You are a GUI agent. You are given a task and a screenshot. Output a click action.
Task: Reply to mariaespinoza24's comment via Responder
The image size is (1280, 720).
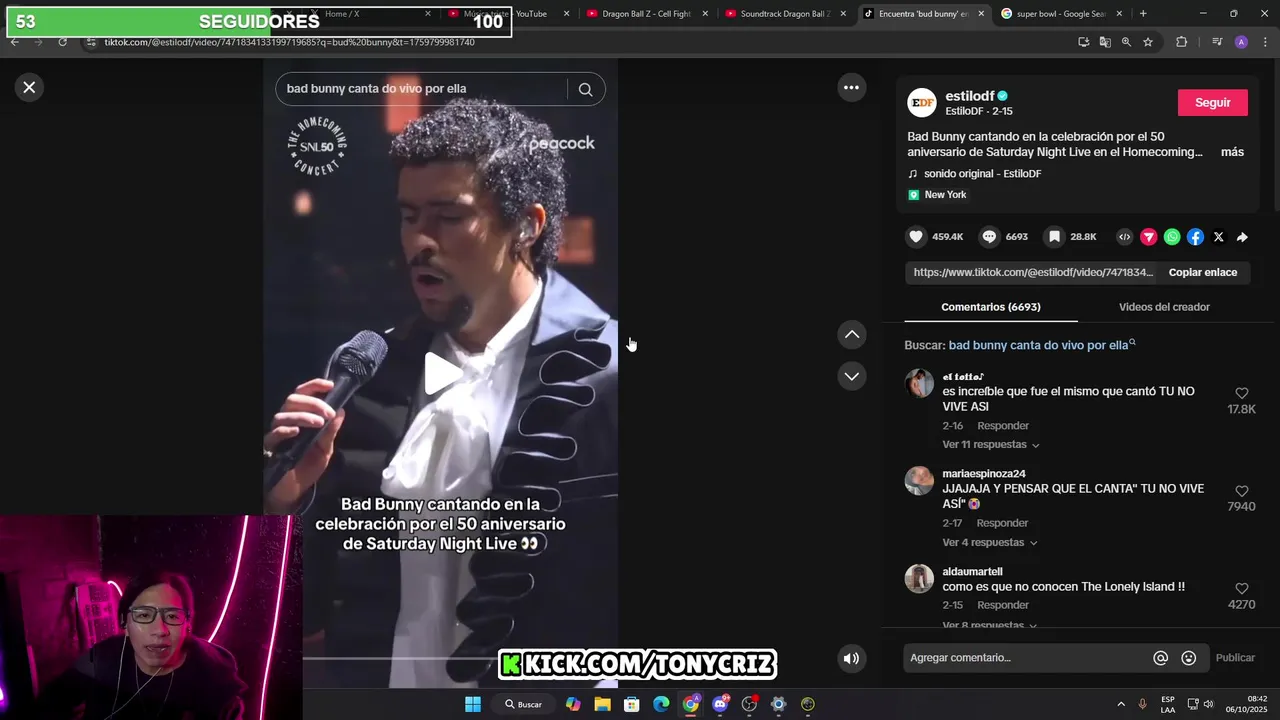pyautogui.click(x=1002, y=523)
